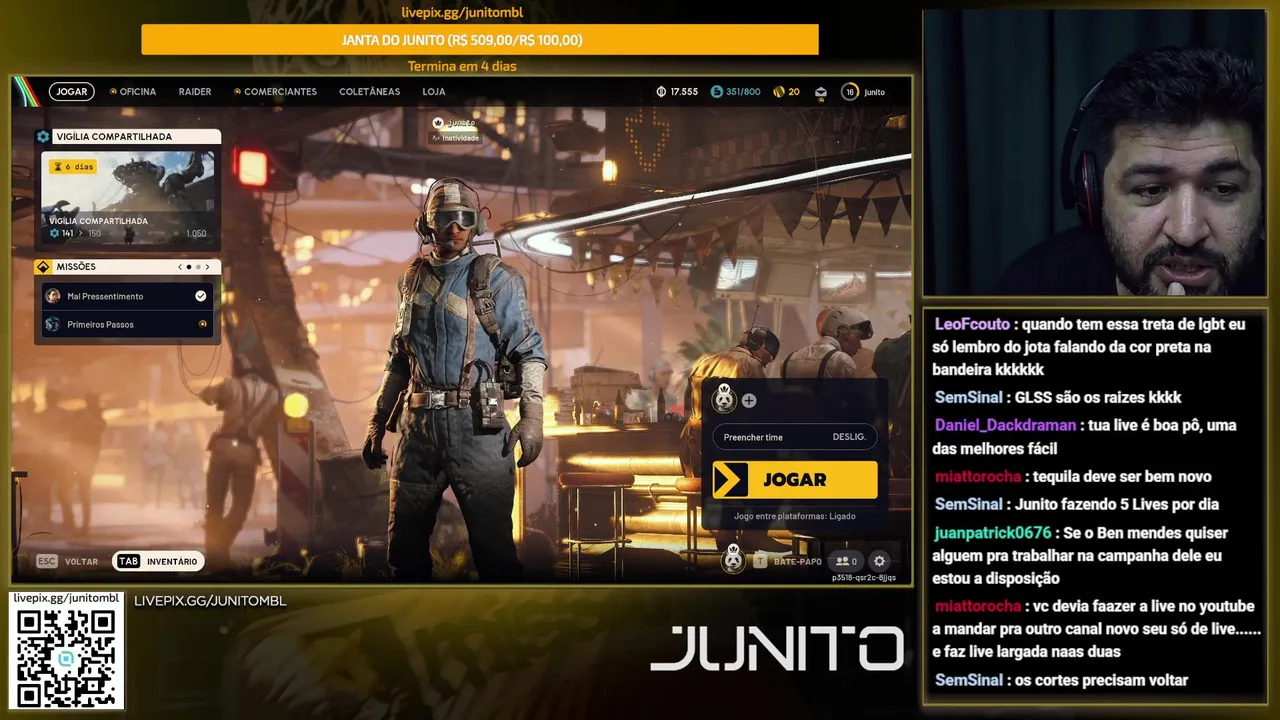Click the ESC VOLTAR button
The height and width of the screenshot is (720, 1280).
coord(68,561)
